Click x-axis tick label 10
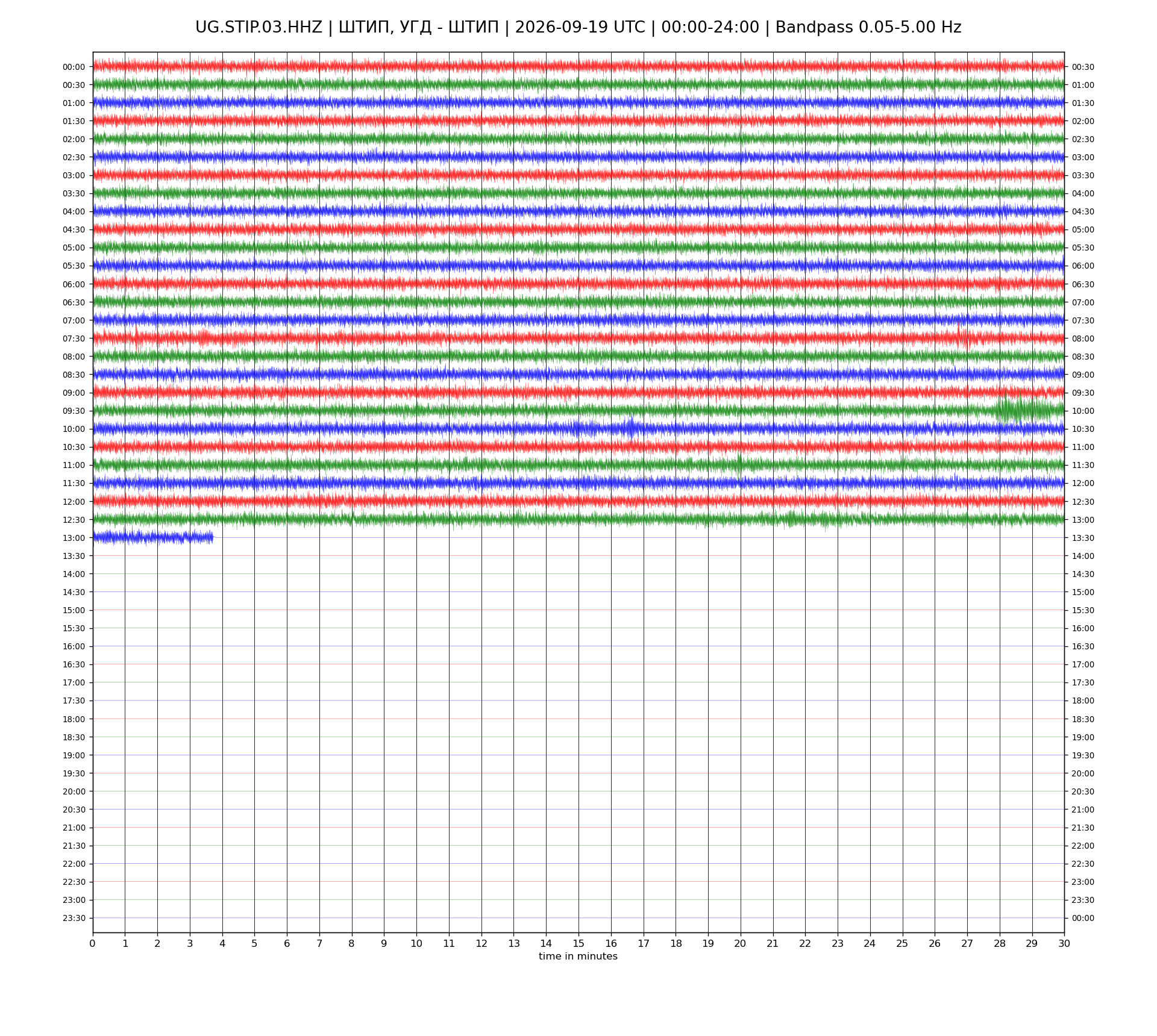The height and width of the screenshot is (1036, 1157). (x=416, y=943)
